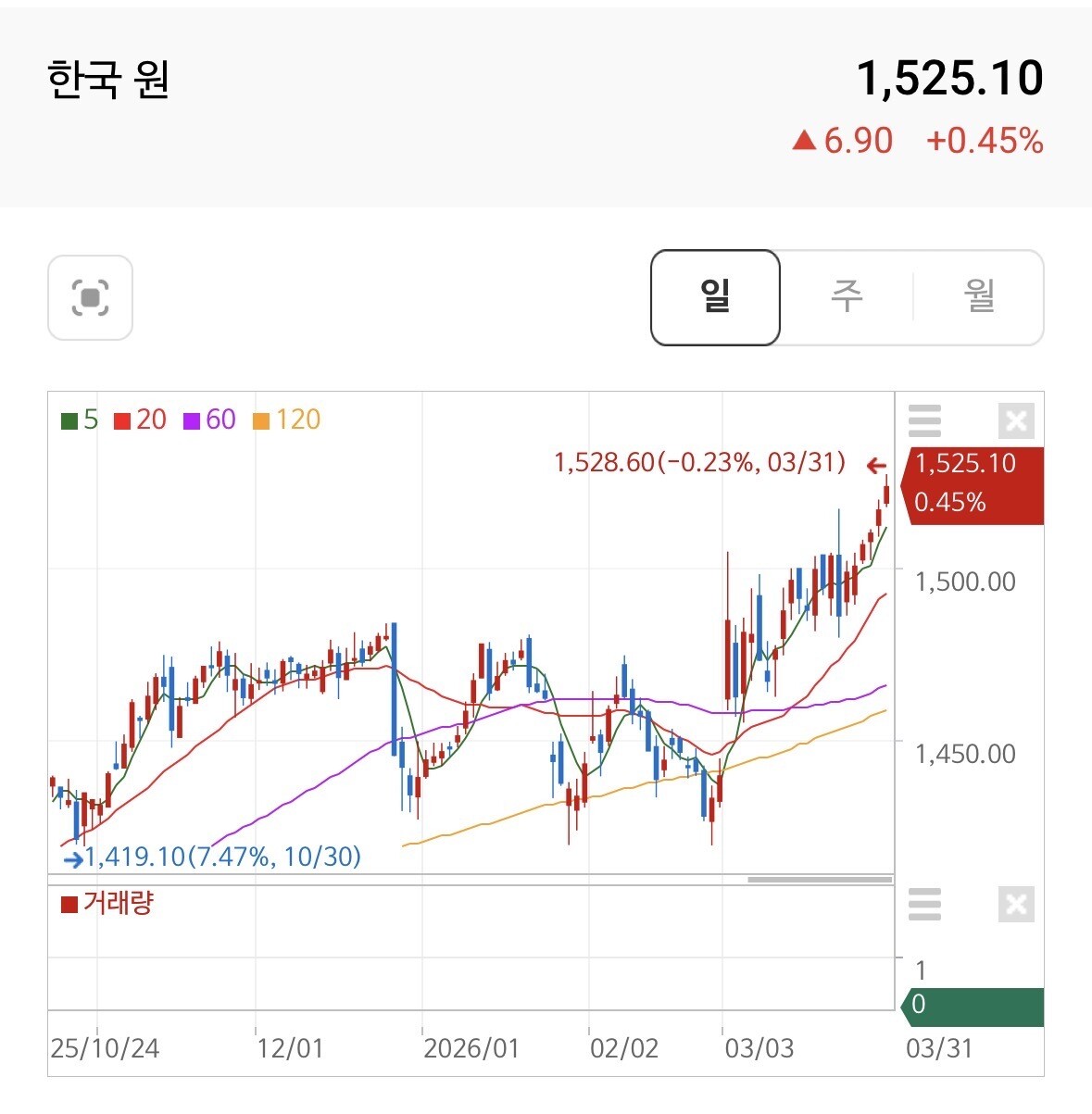Click the 03/03 date axis marker
Image resolution: width=1092 pixels, height=1114 pixels.
(759, 1048)
